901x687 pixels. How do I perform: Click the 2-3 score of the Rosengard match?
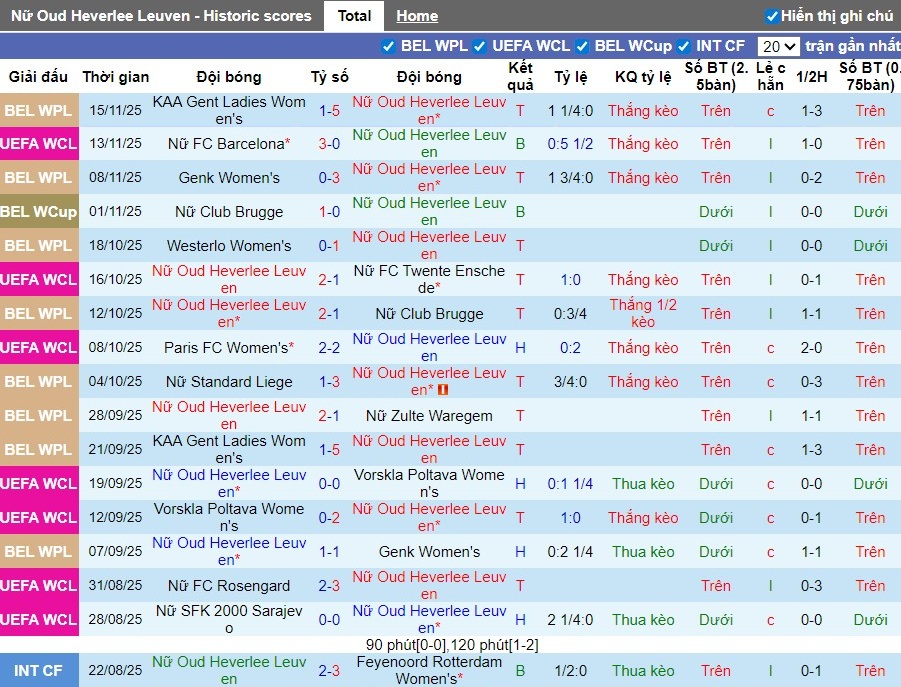coord(329,586)
